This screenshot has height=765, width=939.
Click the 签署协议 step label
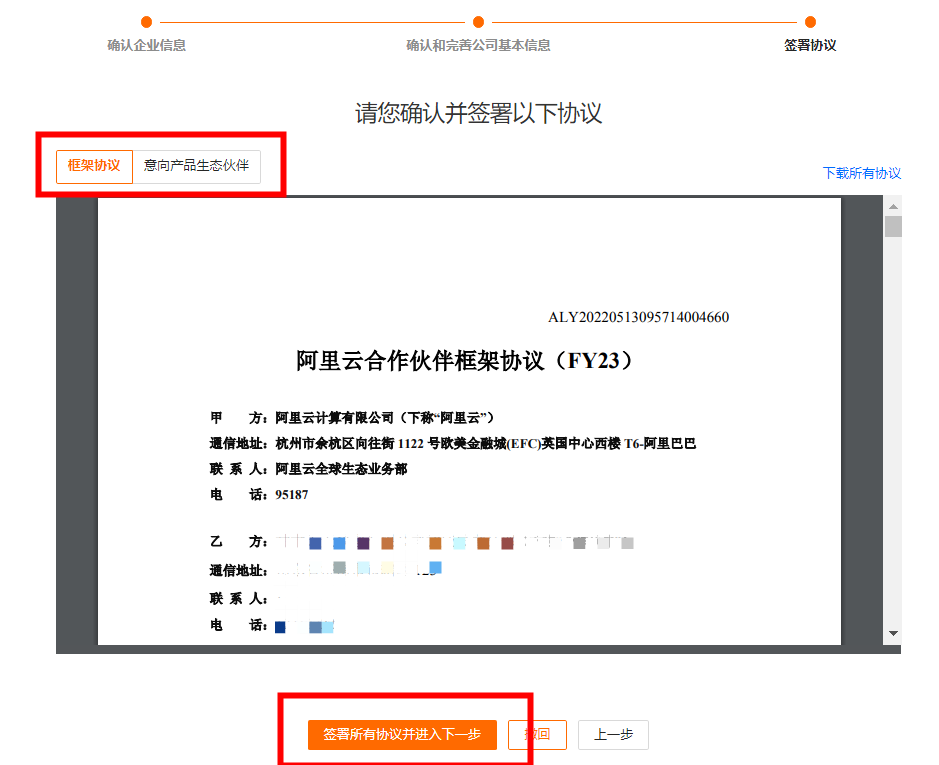pos(810,46)
